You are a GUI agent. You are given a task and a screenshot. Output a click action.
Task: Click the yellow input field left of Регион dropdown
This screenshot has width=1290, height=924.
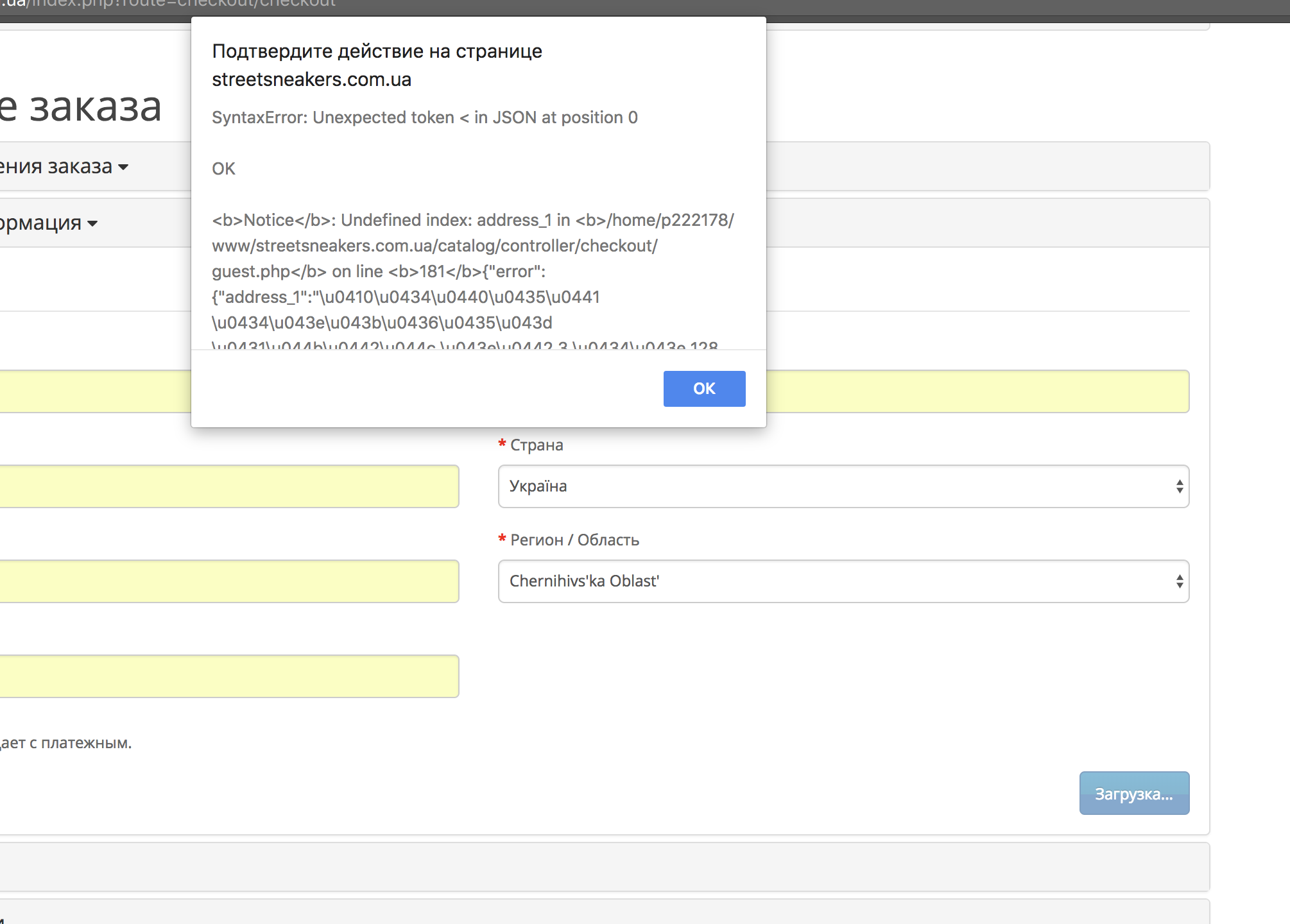coord(229,581)
